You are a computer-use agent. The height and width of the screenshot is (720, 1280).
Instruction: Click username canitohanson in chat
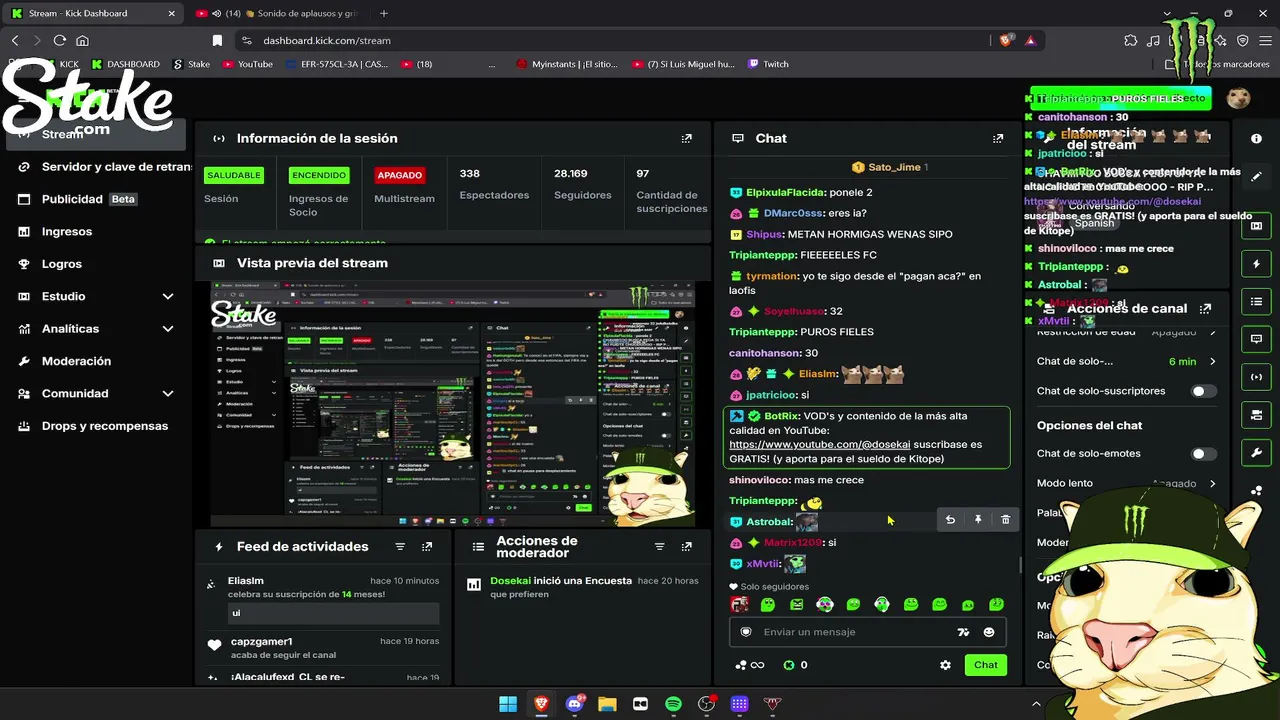(x=765, y=353)
